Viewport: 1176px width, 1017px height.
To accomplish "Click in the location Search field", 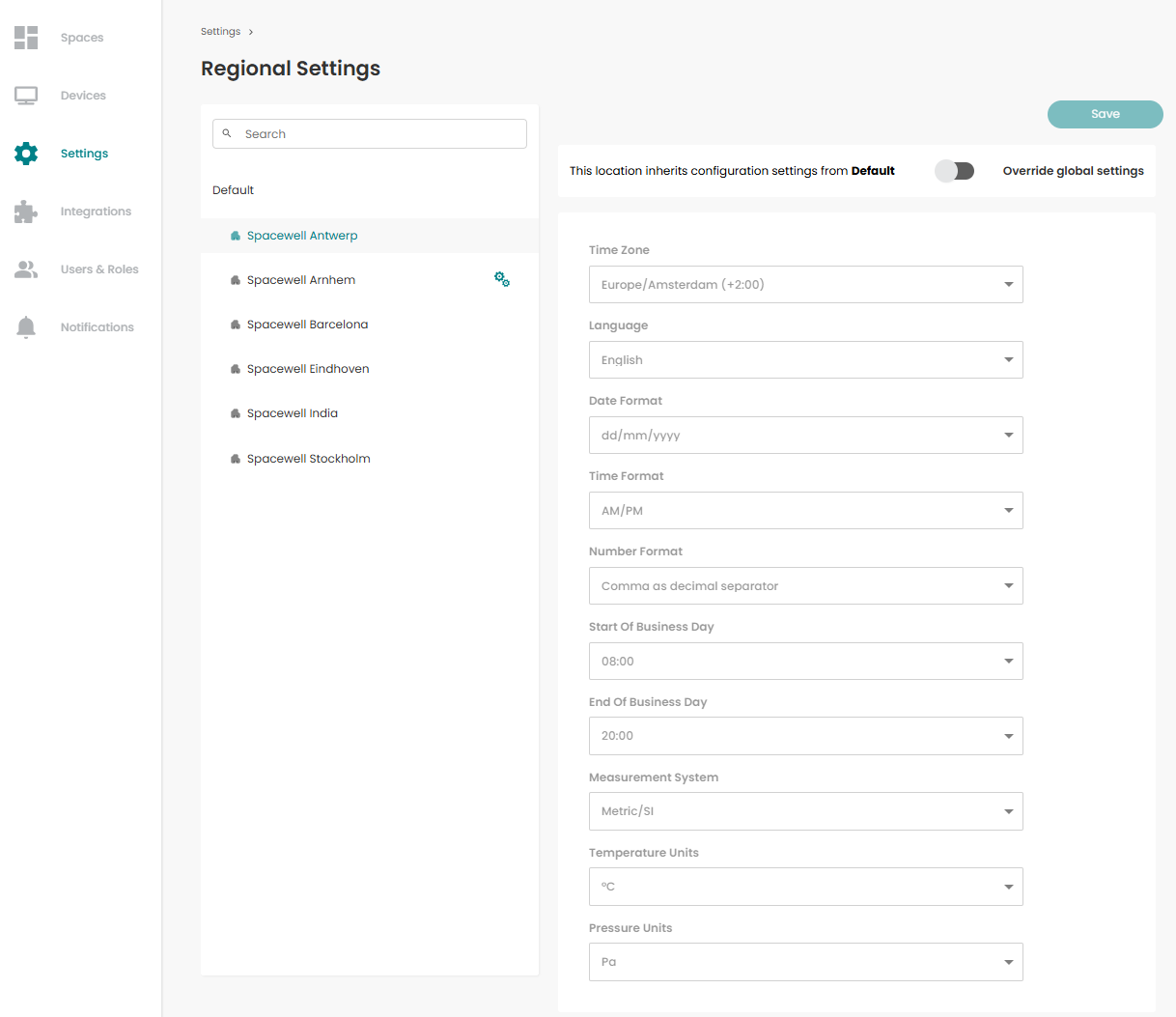I will pos(370,133).
